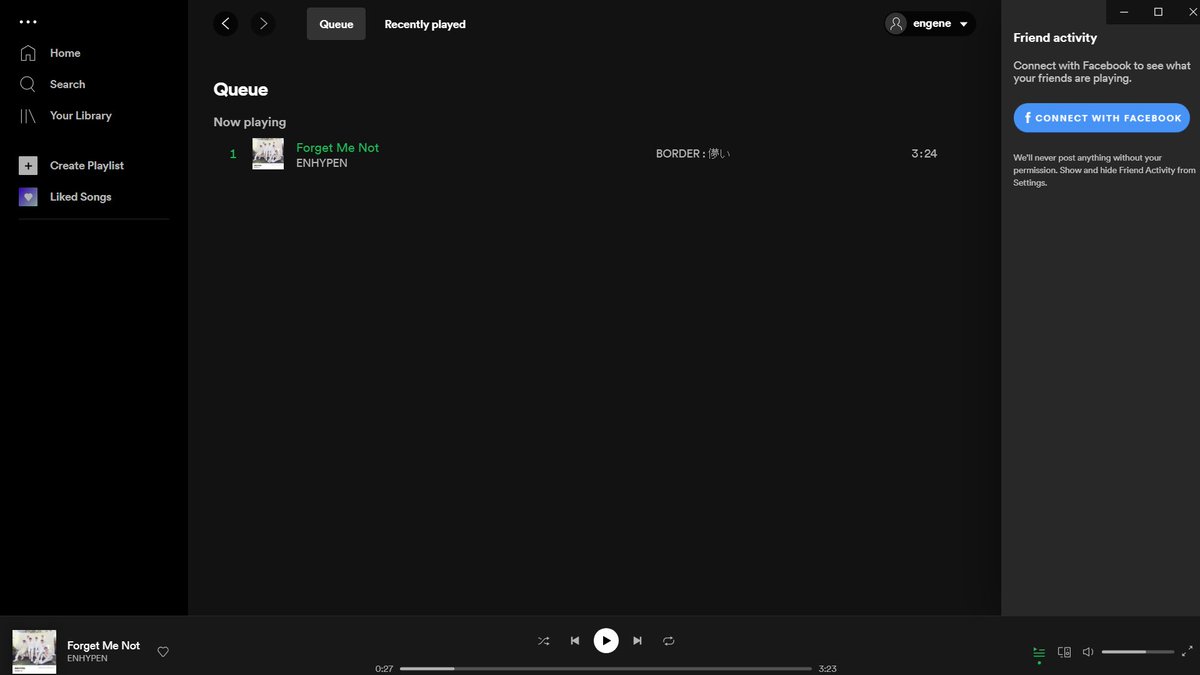The width and height of the screenshot is (1200, 675).
Task: Click the engene profile avatar icon
Action: tap(896, 24)
